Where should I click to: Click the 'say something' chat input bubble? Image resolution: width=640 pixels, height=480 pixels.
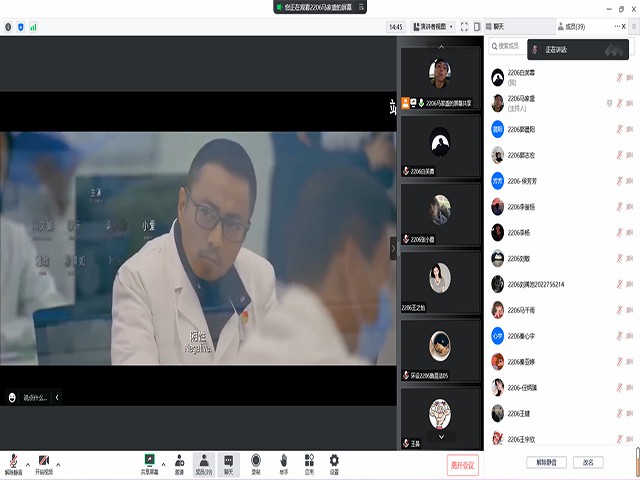[x=35, y=398]
